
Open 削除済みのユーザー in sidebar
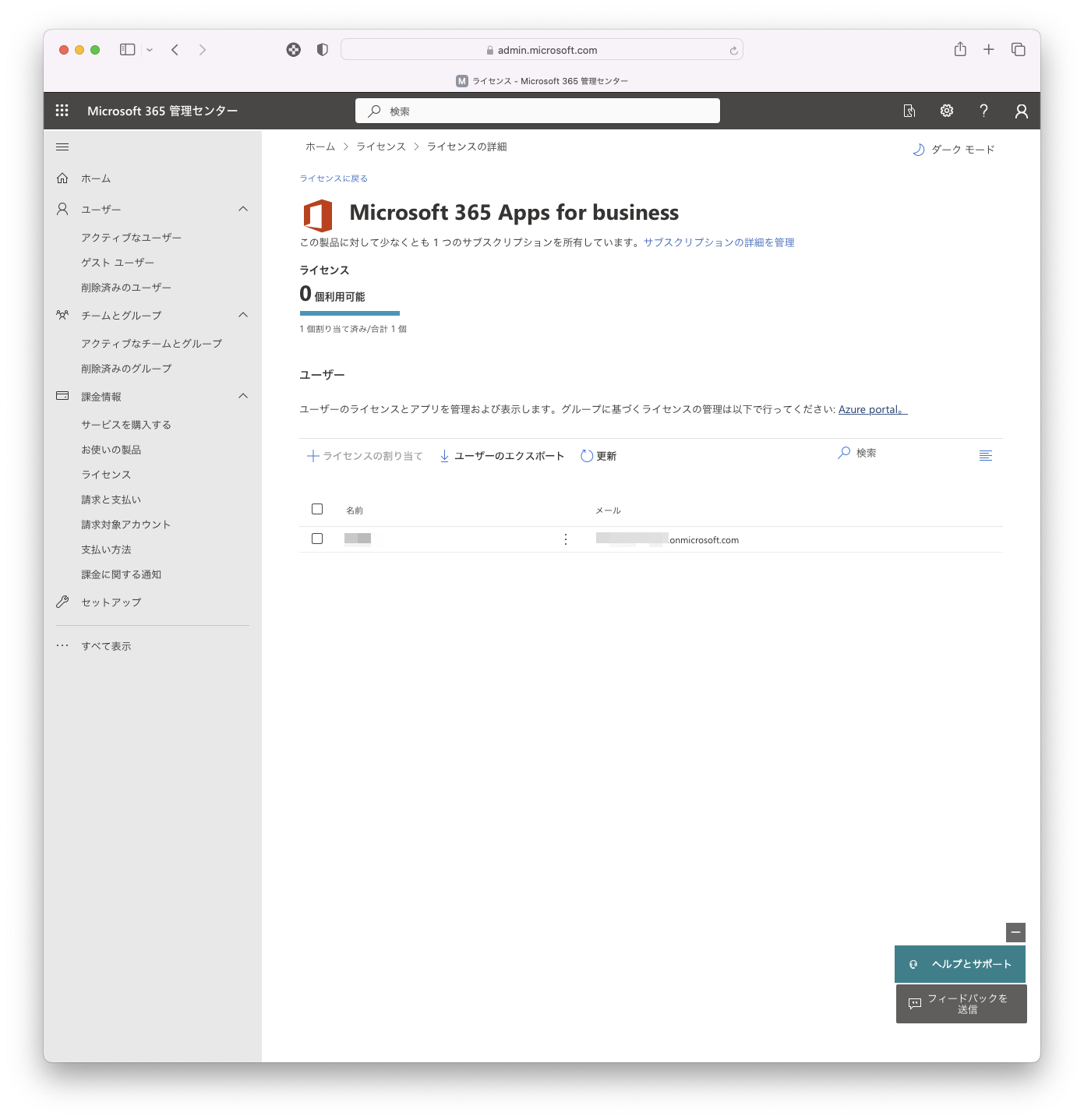126,288
